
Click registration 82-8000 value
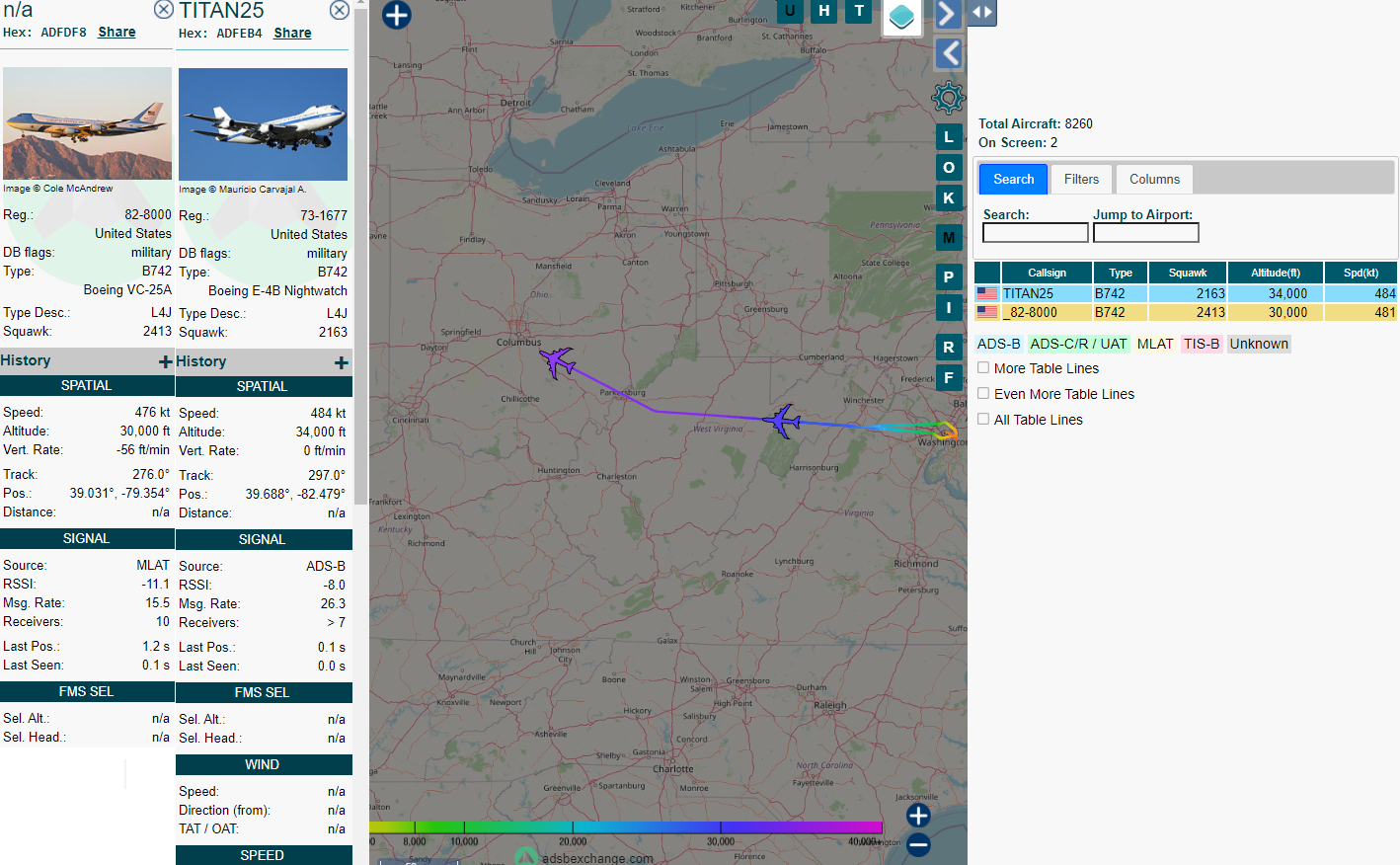pos(148,214)
